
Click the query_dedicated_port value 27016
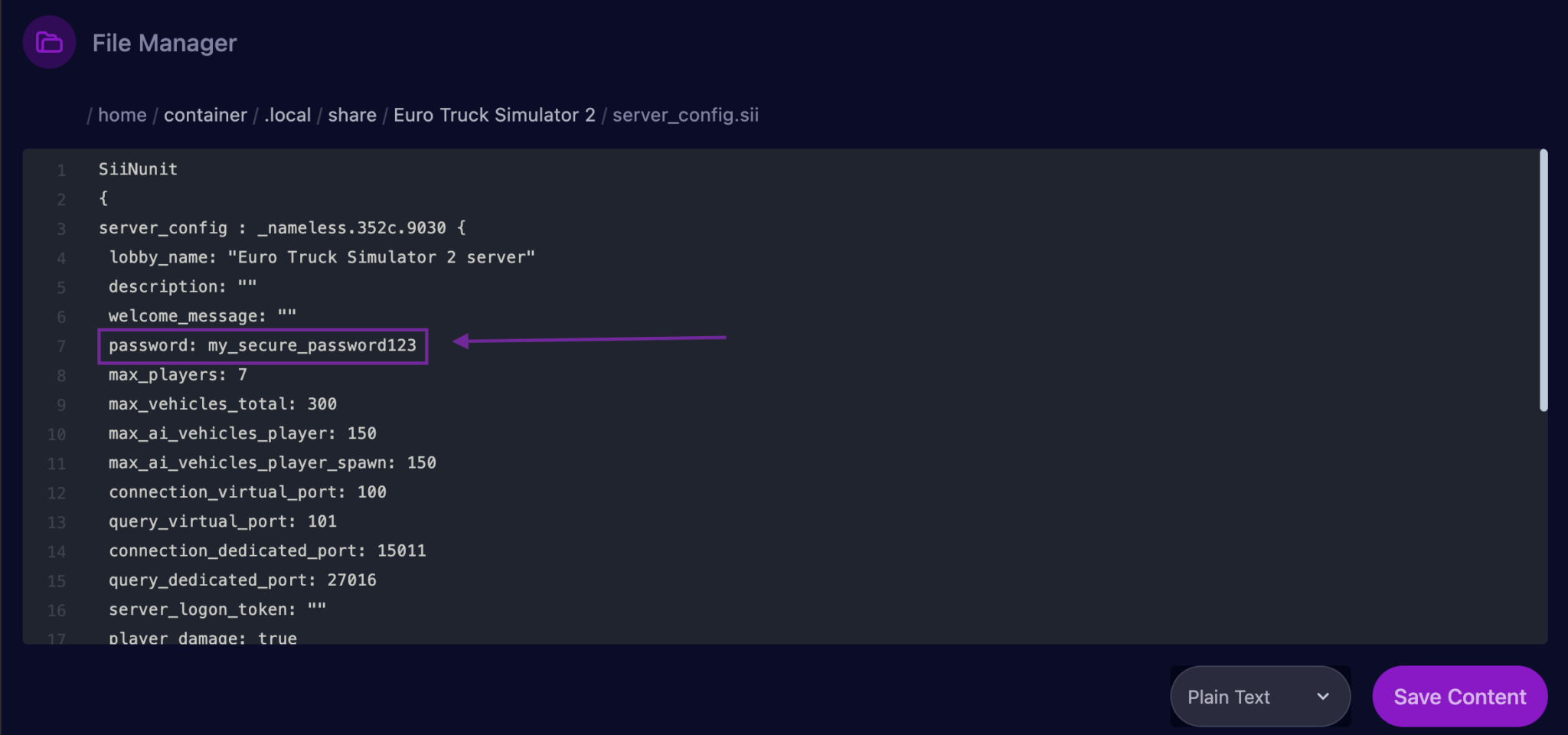pyautogui.click(x=351, y=580)
